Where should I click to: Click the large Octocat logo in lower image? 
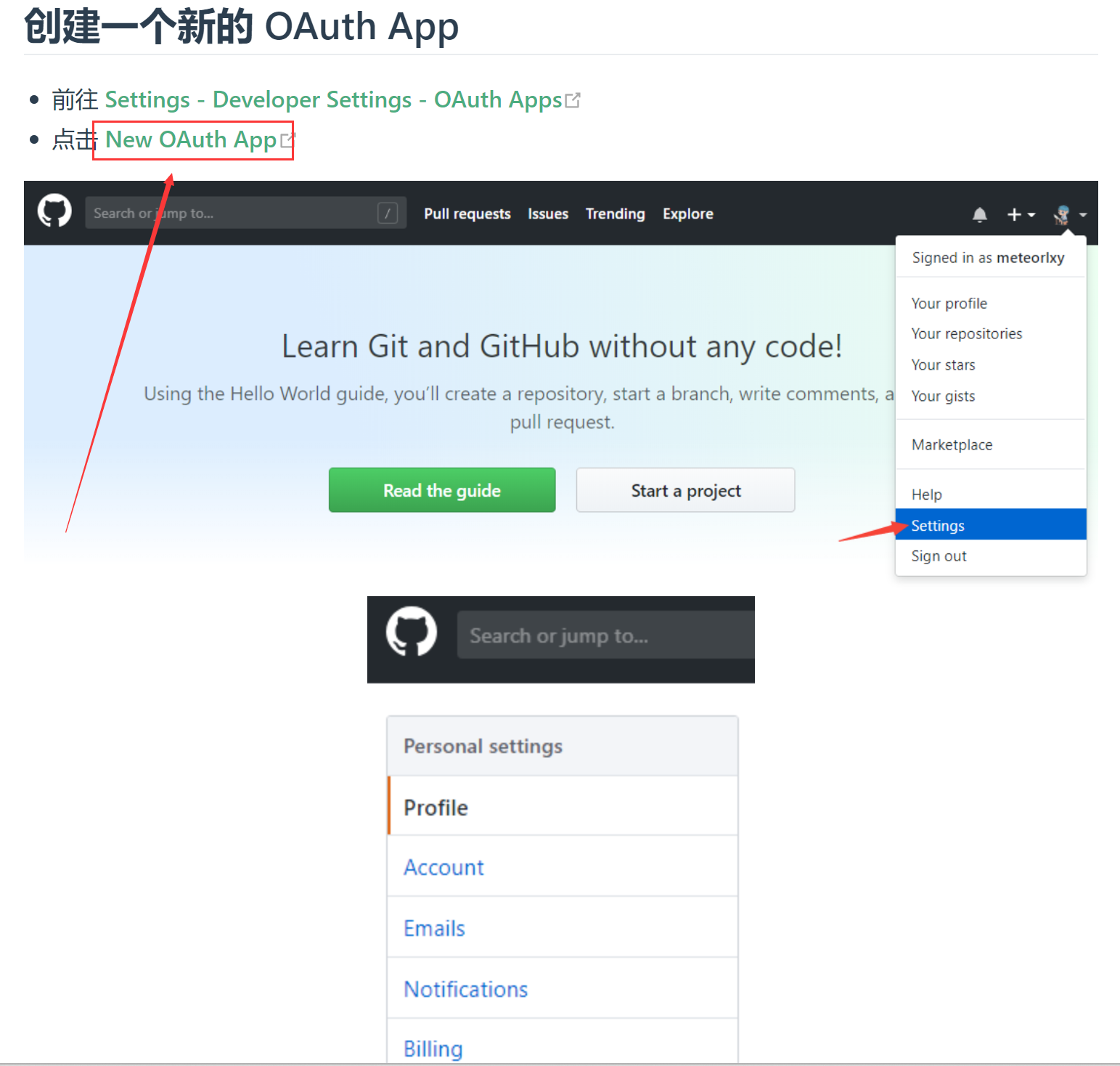[x=412, y=632]
